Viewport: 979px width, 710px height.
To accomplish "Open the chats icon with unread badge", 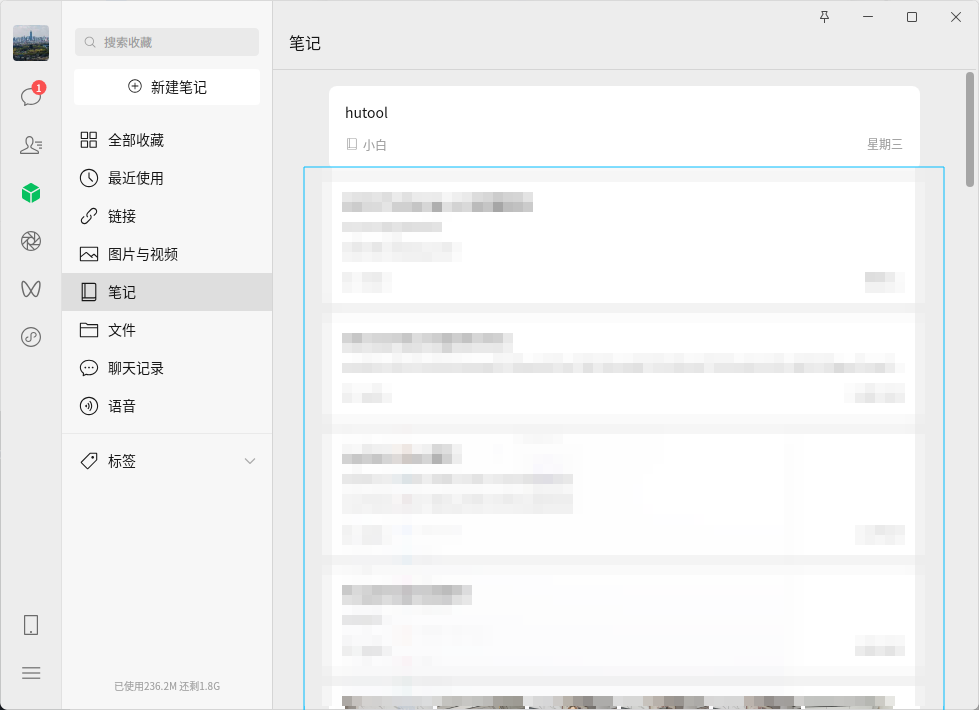I will 31,96.
